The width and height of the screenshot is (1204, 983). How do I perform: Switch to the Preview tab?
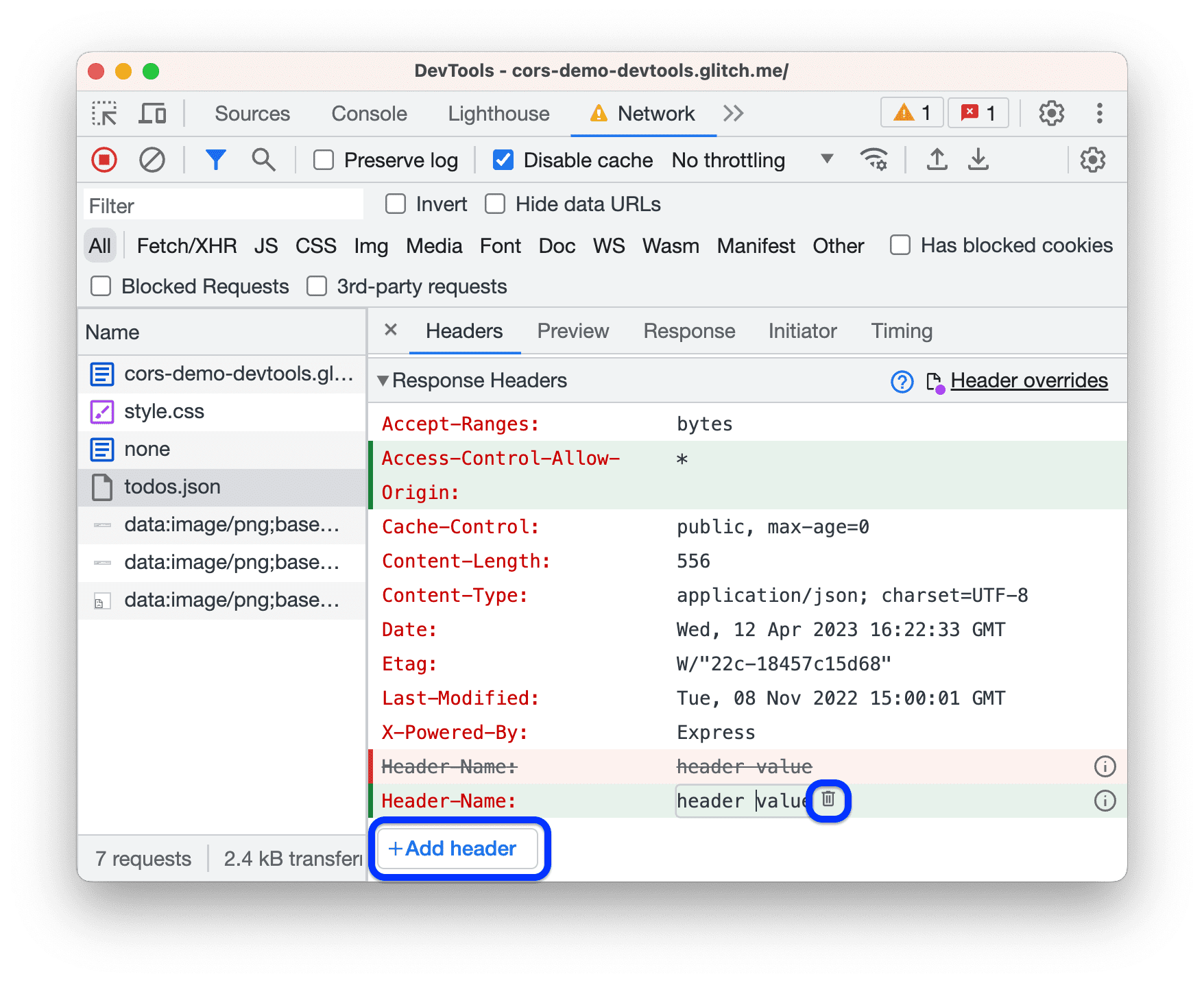tap(573, 330)
